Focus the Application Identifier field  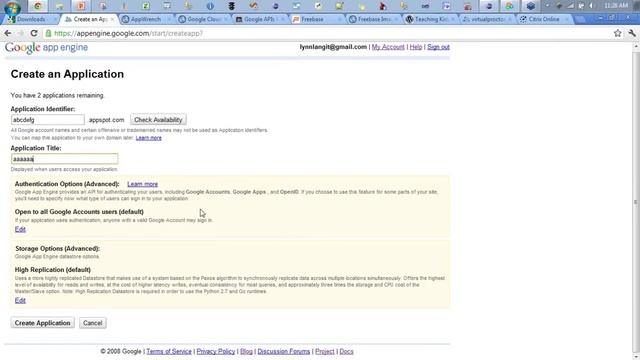(x=48, y=120)
